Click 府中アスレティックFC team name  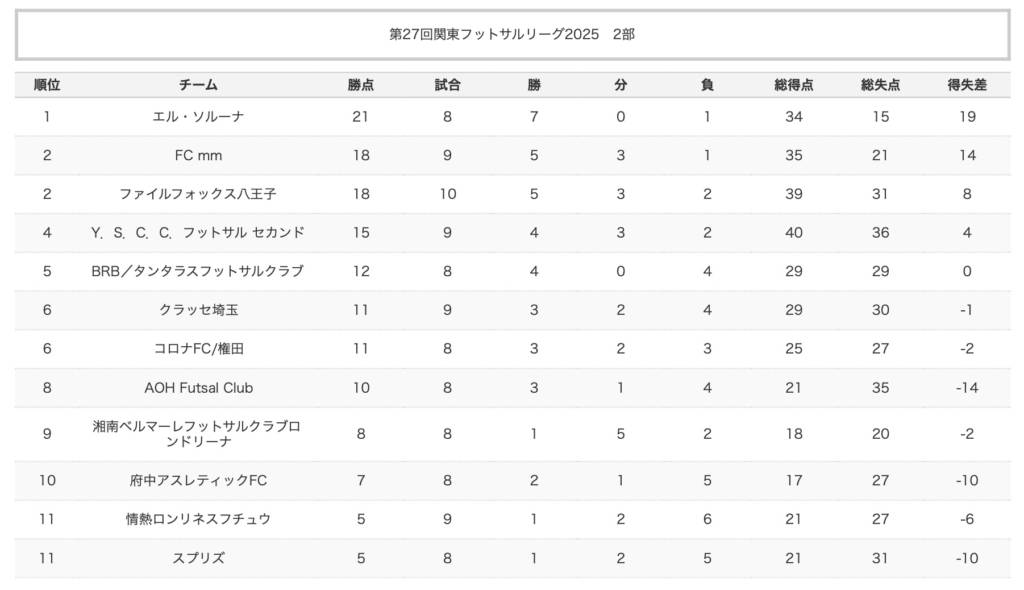pos(198,480)
